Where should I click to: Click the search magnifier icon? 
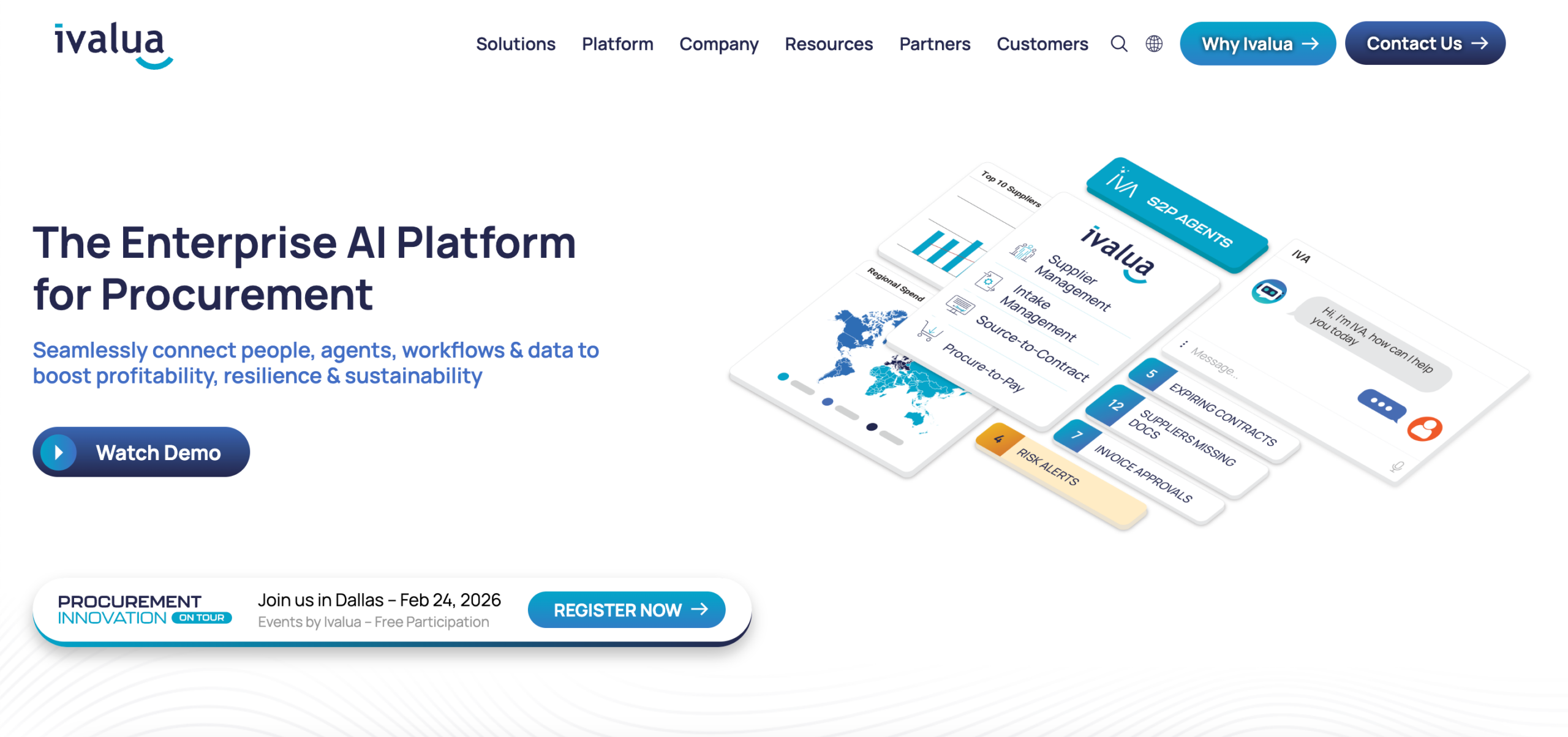click(x=1118, y=43)
